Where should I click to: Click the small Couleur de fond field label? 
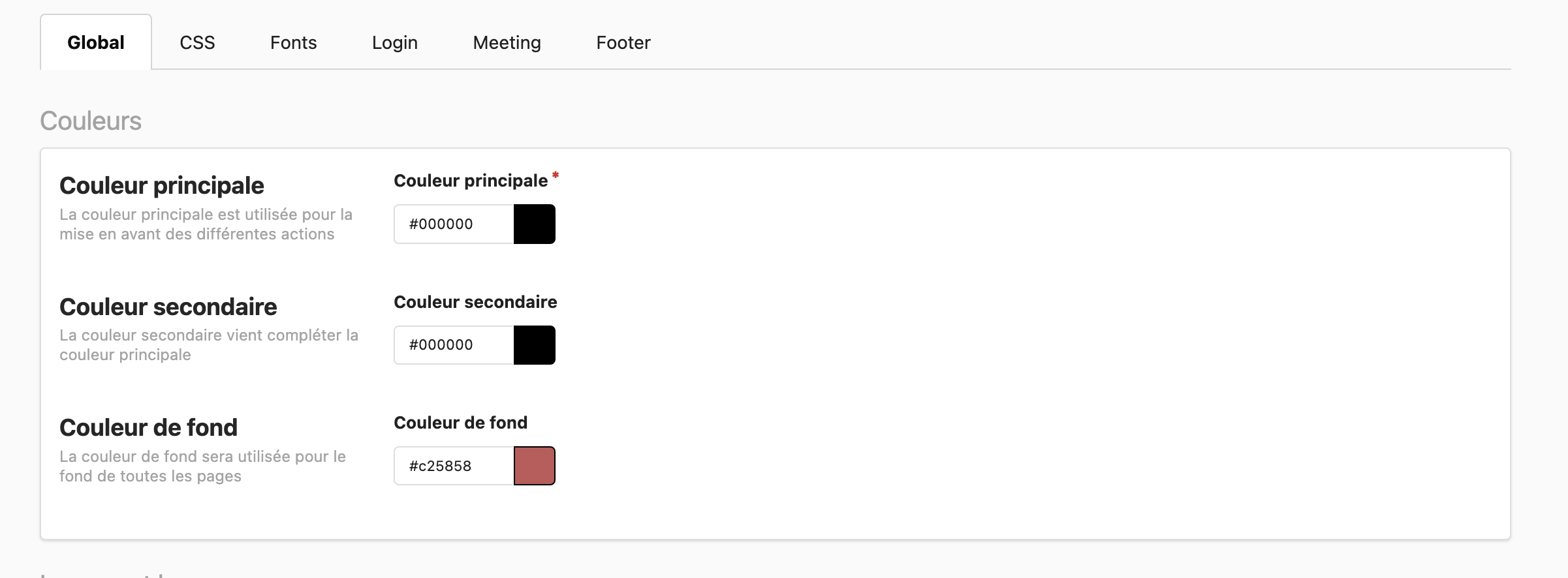pyautogui.click(x=460, y=423)
